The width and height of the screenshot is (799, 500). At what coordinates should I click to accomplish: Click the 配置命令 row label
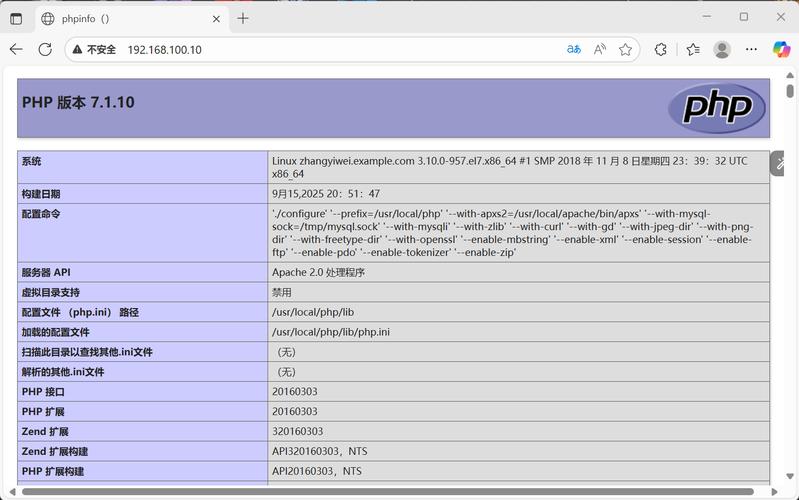tap(41, 214)
